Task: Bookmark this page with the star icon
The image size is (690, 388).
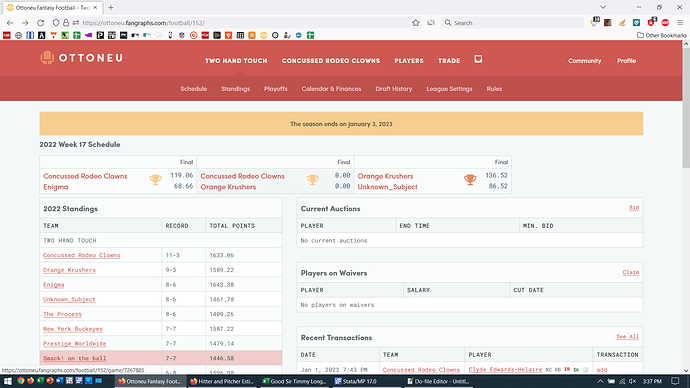Action: click(x=416, y=23)
